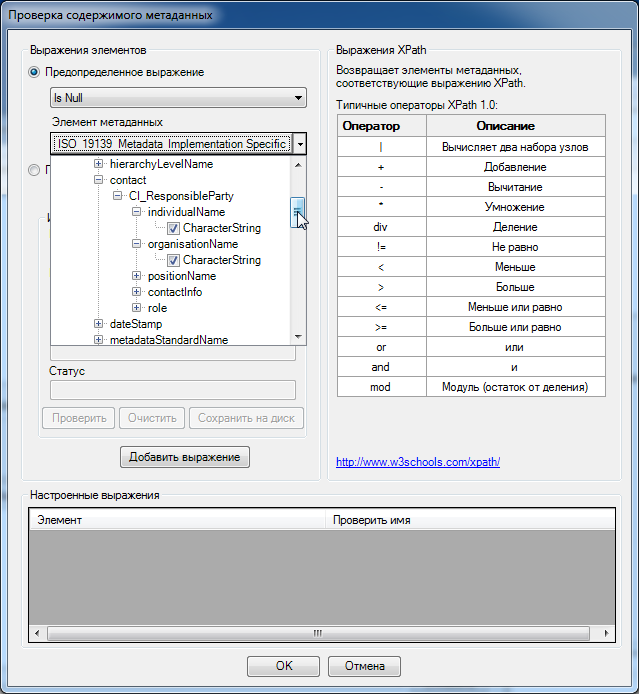
Task: Confirm the dialog with OK
Action: pyautogui.click(x=284, y=666)
